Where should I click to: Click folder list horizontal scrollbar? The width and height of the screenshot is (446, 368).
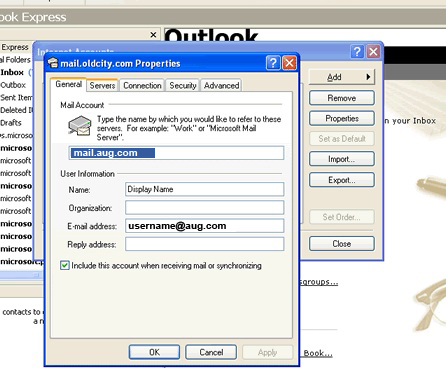coord(21,275)
